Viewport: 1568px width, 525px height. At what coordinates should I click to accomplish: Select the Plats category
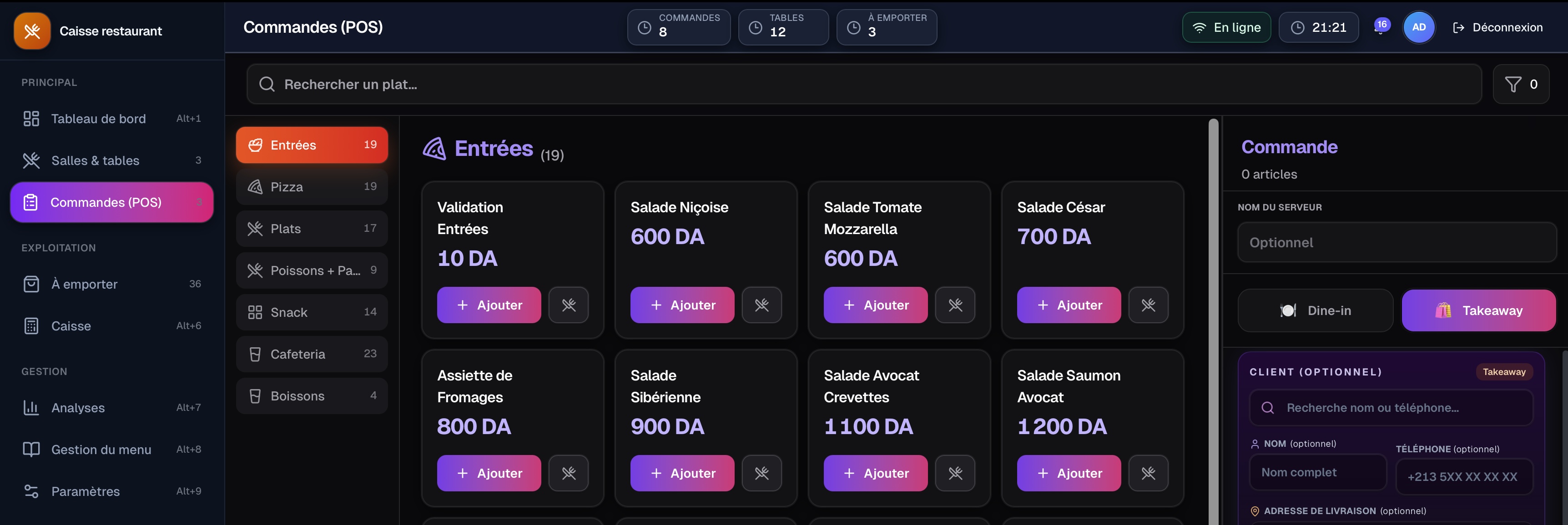click(312, 229)
